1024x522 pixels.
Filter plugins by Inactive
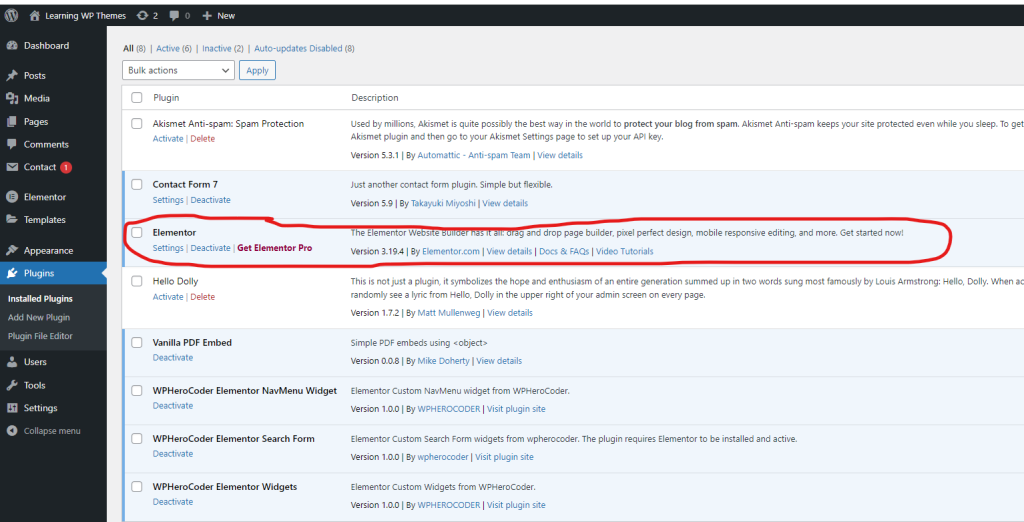217,48
